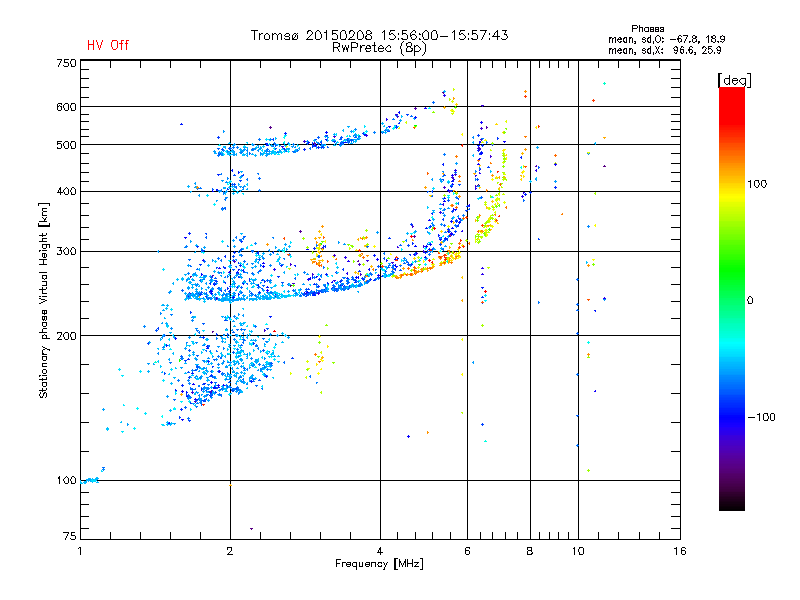This screenshot has width=800, height=600.
Task: Click the x-axis label '4'
Action: (x=380, y=551)
